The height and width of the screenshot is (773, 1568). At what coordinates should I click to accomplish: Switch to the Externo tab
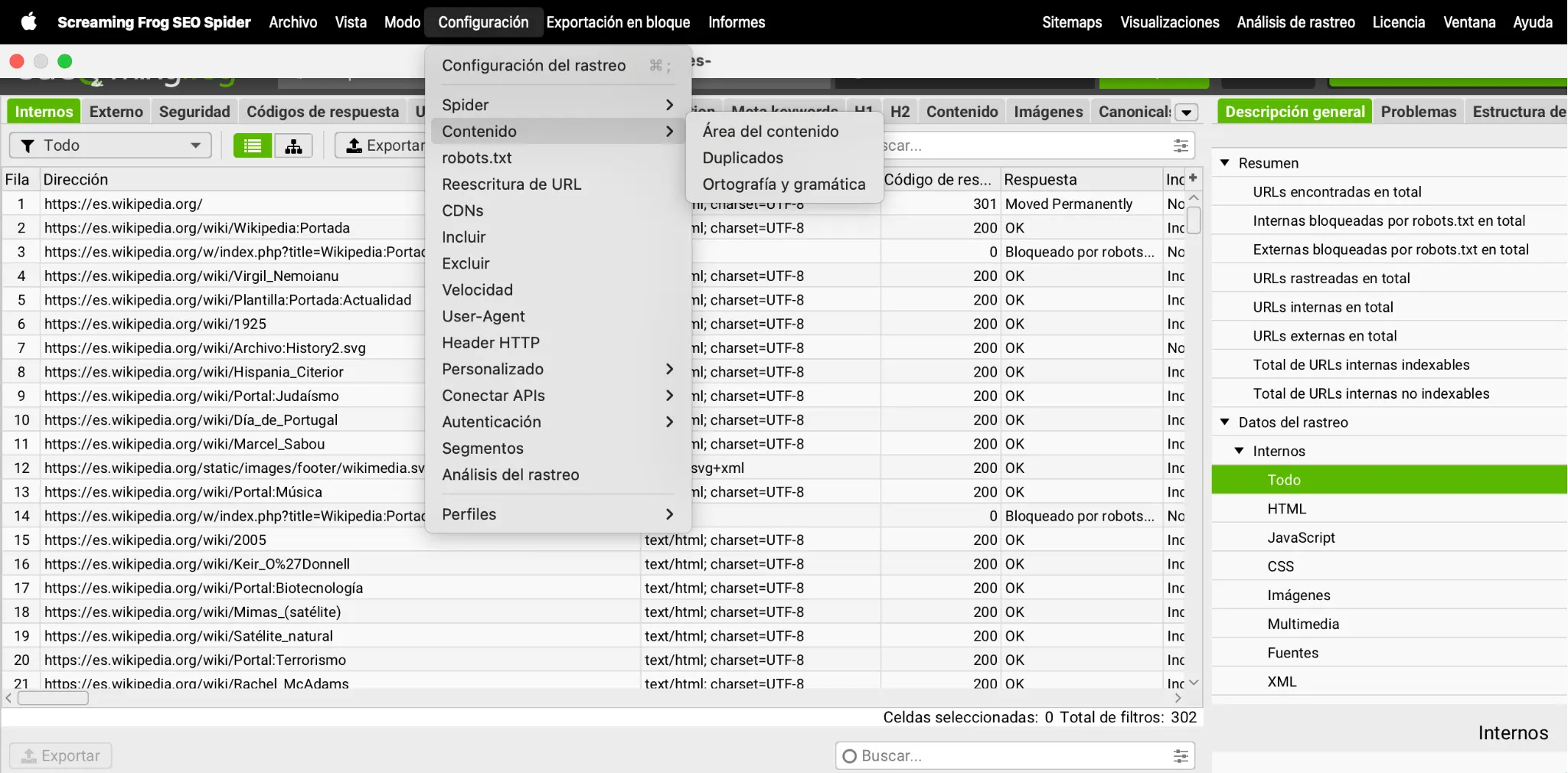pyautogui.click(x=116, y=112)
